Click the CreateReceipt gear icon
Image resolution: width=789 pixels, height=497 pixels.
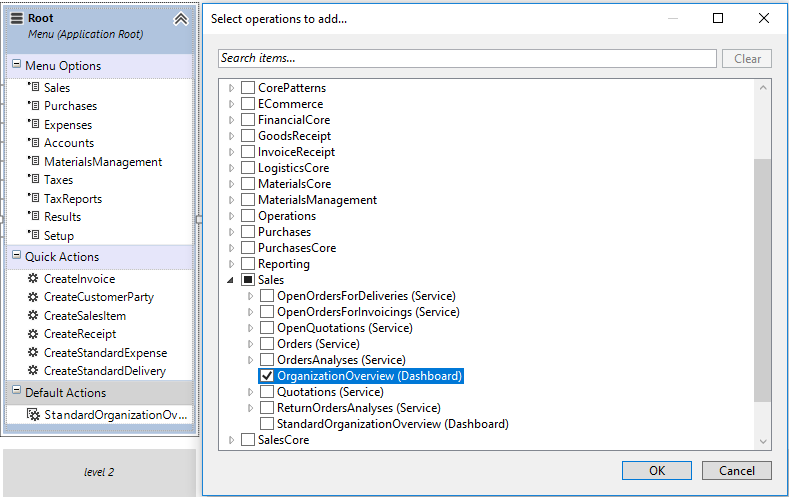click(33, 334)
